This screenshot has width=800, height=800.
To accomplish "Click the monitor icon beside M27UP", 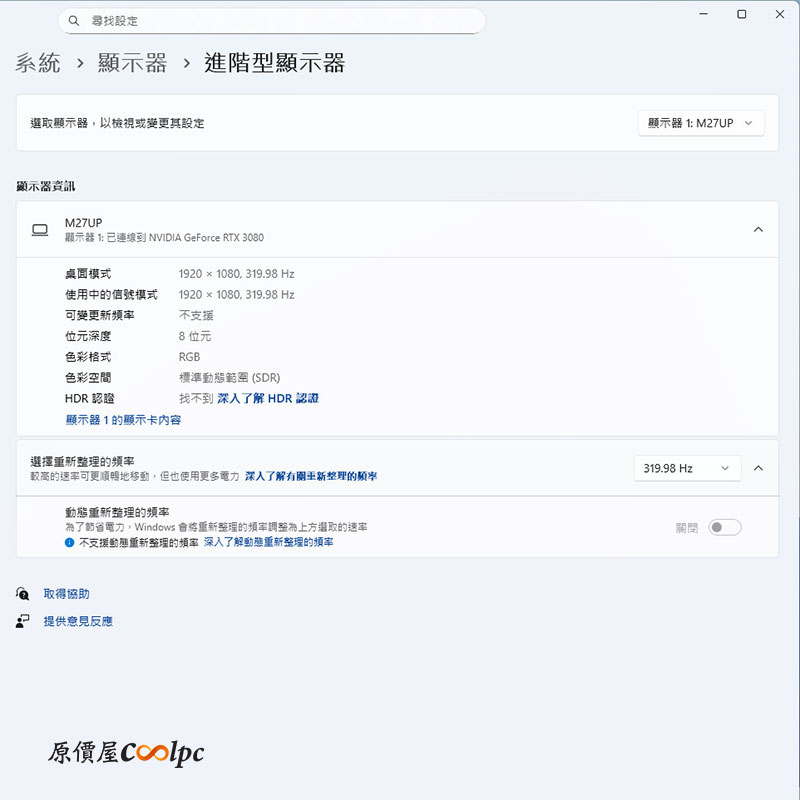I will (x=40, y=230).
